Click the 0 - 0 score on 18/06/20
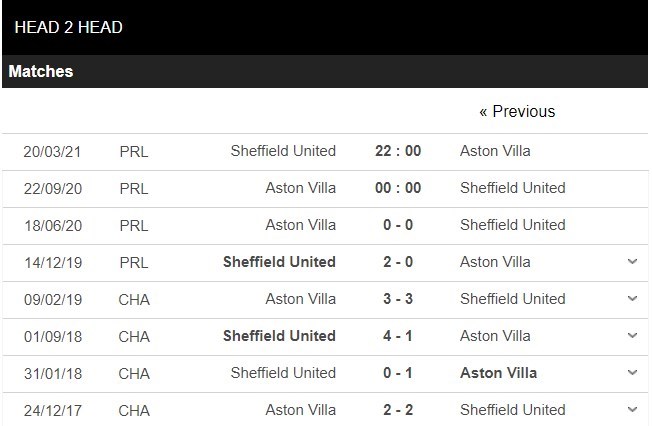This screenshot has height=426, width=652. (x=397, y=225)
